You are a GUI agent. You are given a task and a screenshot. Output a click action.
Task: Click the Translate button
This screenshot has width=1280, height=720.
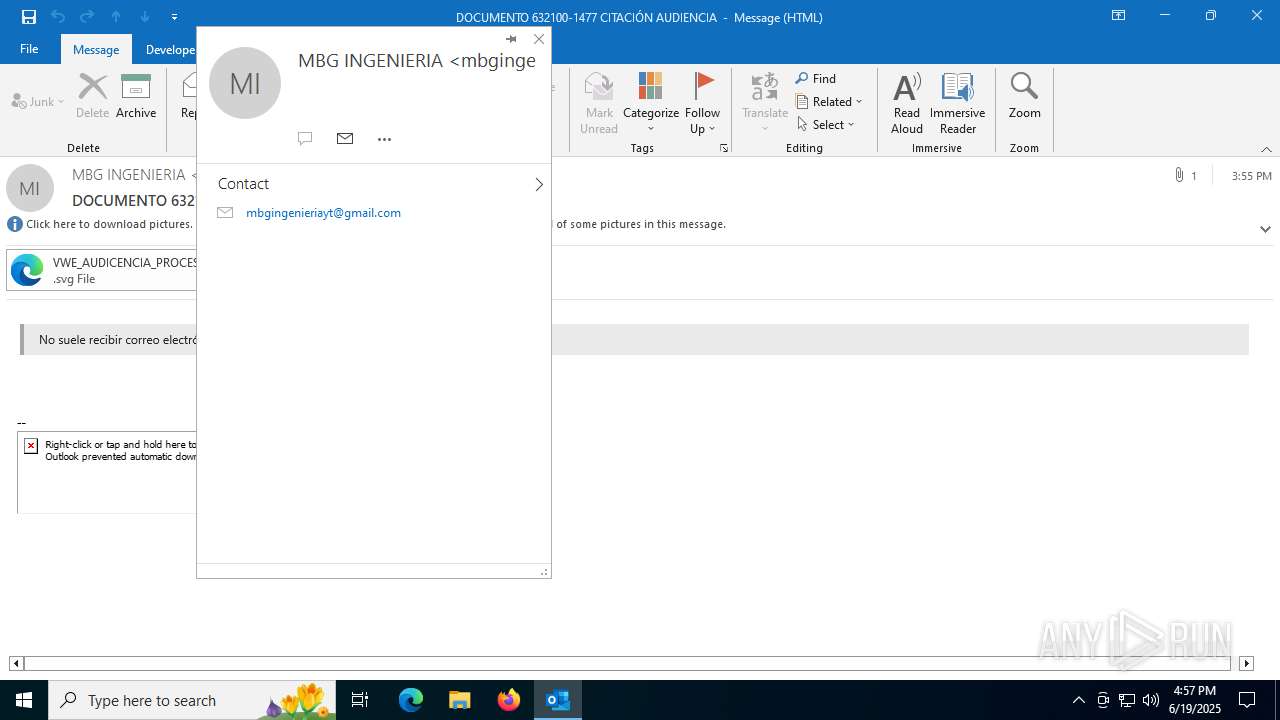765,103
